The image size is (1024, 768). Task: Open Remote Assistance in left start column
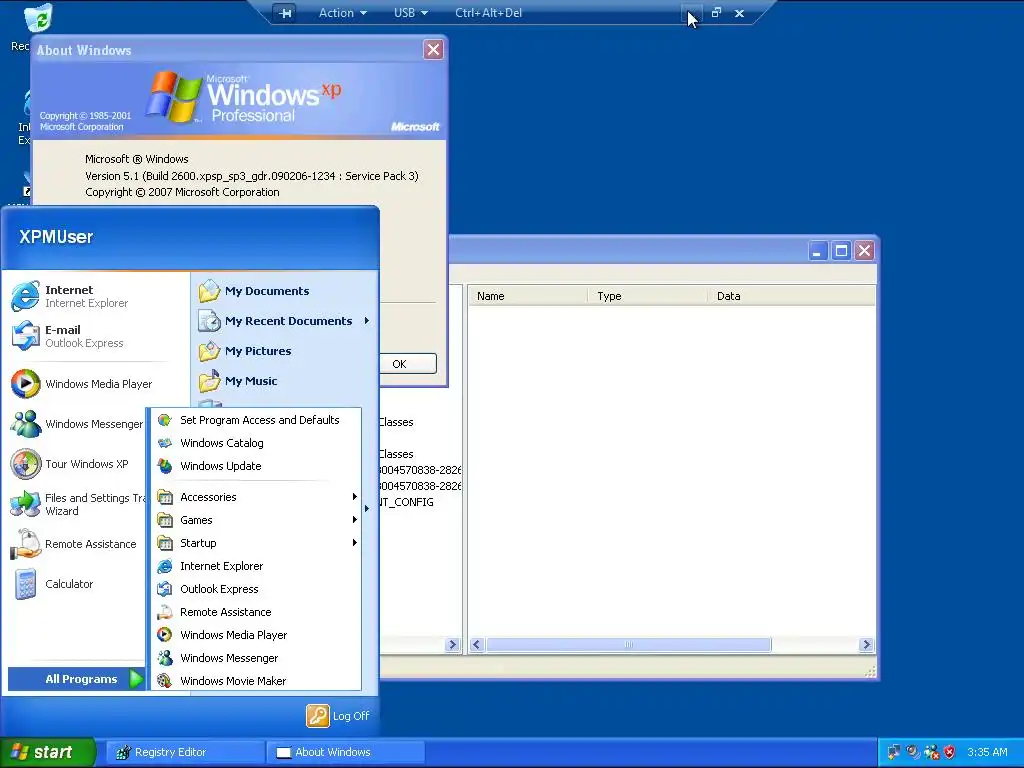coord(73,544)
